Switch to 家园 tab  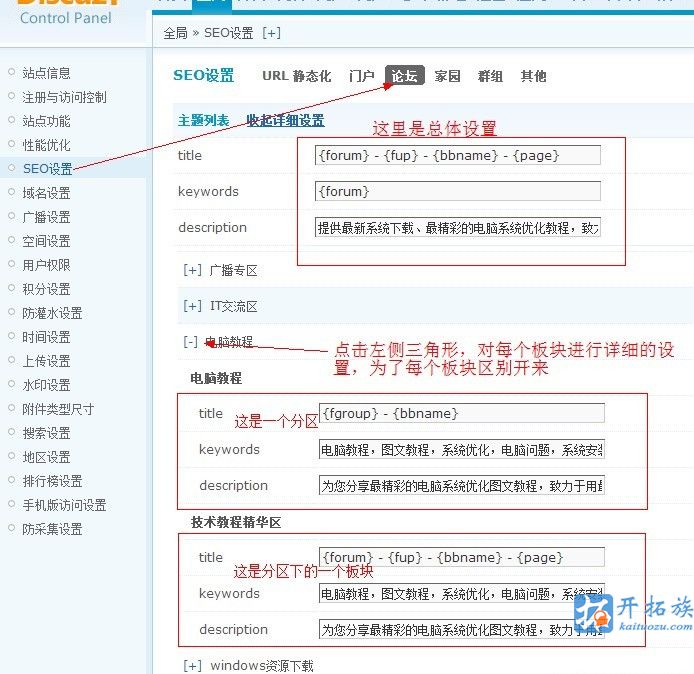pyautogui.click(x=447, y=76)
